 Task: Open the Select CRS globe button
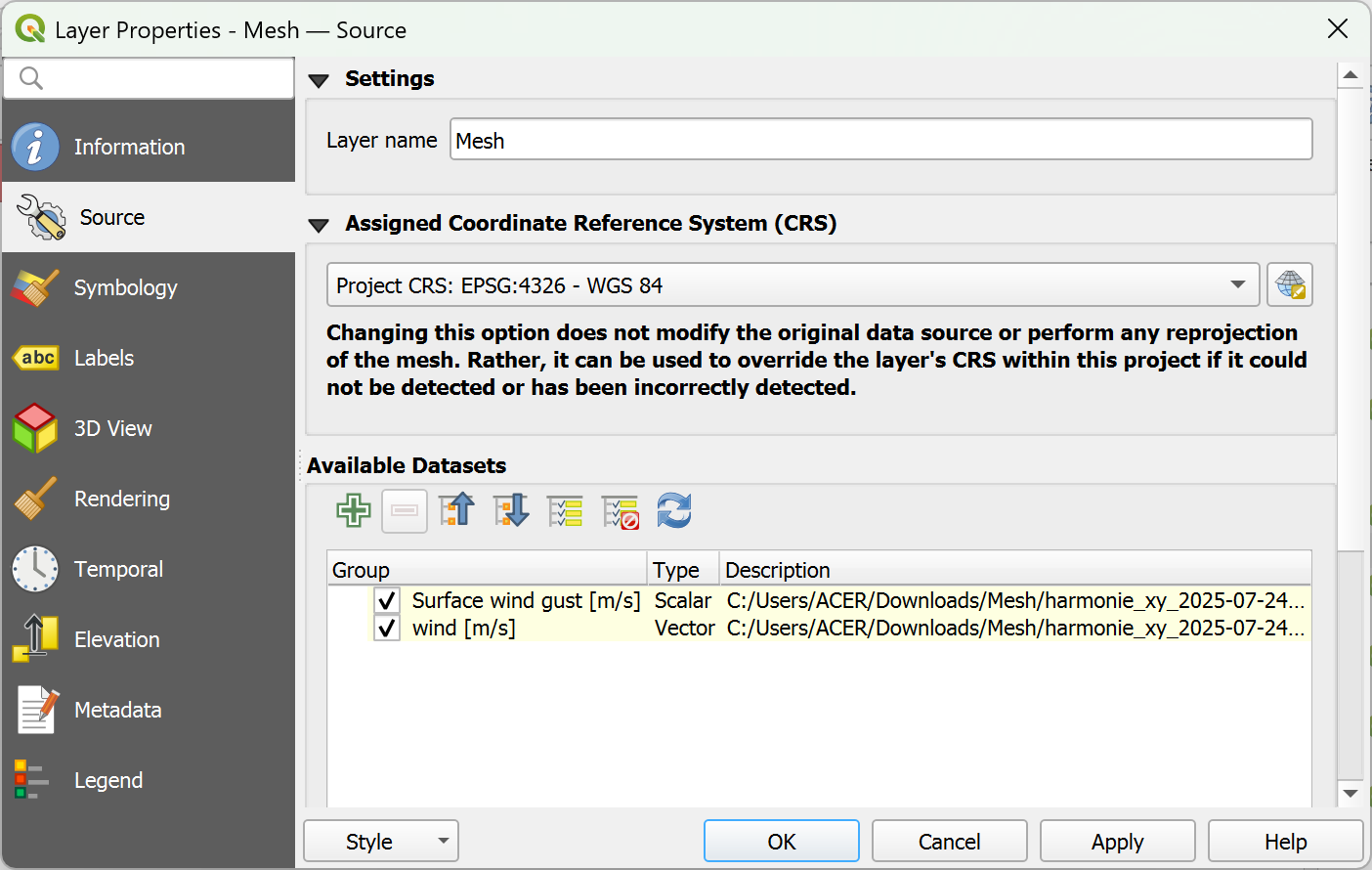[1290, 285]
